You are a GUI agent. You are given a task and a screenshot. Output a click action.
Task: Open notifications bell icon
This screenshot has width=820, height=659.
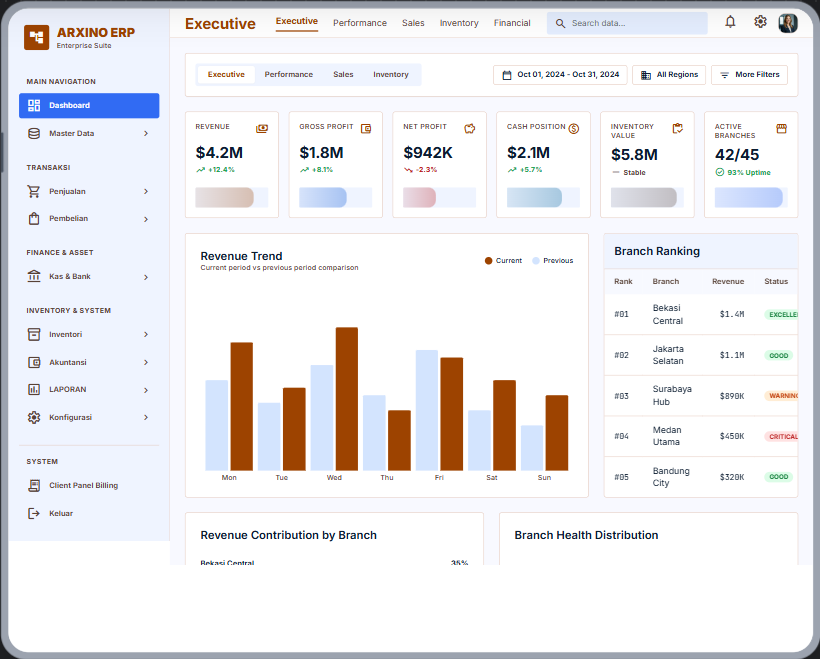[730, 22]
